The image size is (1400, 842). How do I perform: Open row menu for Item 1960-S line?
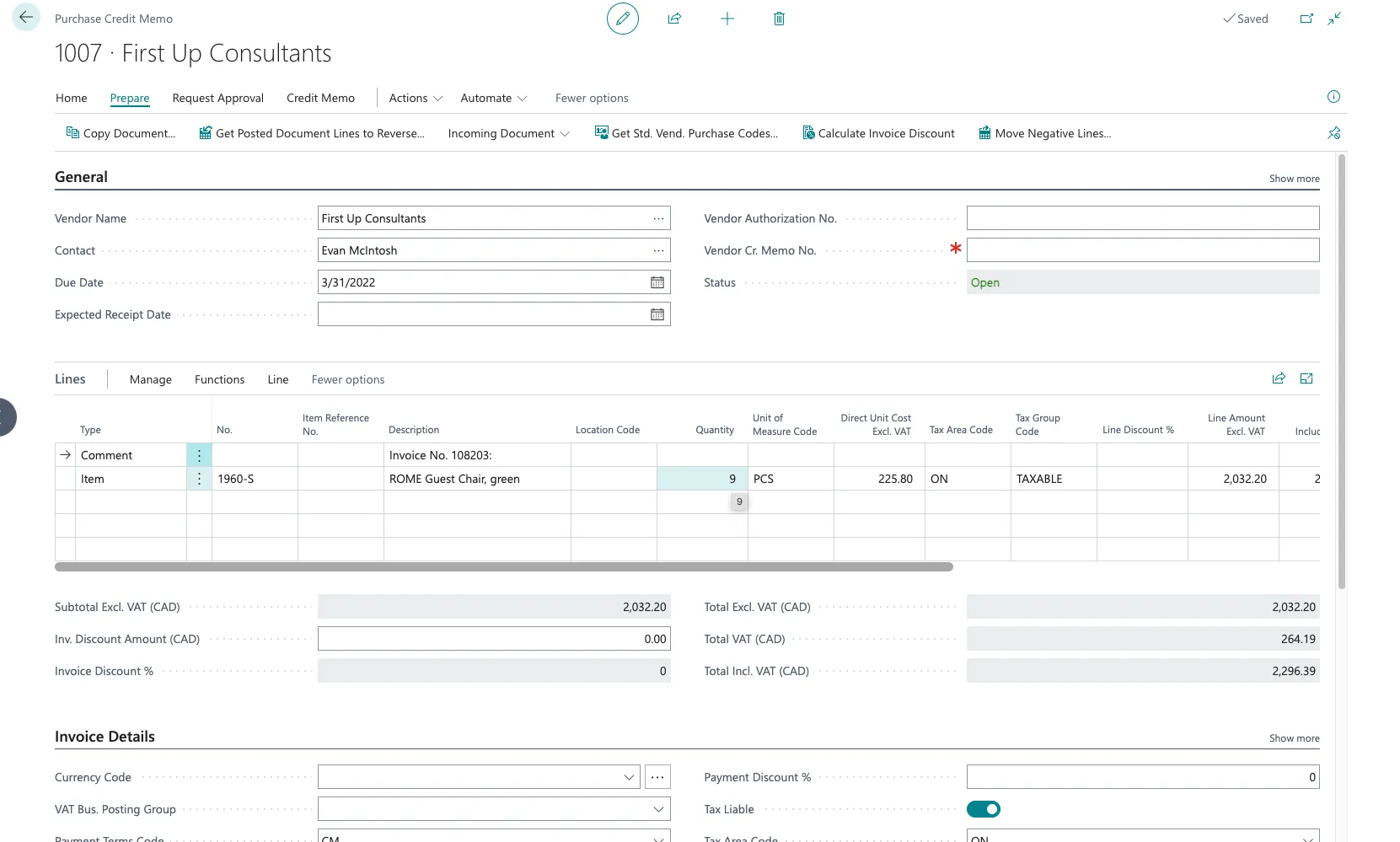199,479
